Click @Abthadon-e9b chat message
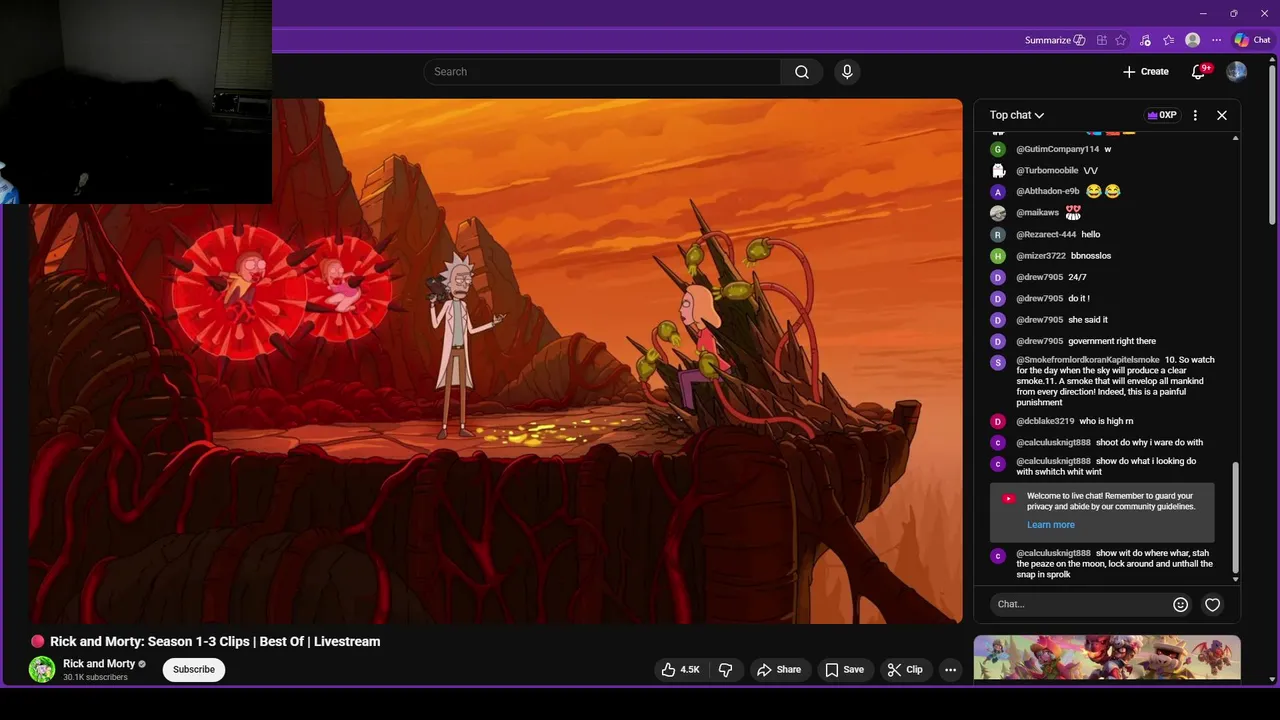This screenshot has width=1280, height=720. [1105, 192]
